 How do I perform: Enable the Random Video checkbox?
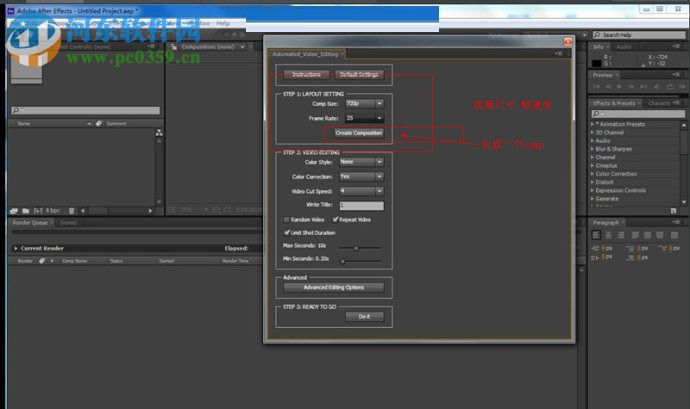[x=286, y=219]
